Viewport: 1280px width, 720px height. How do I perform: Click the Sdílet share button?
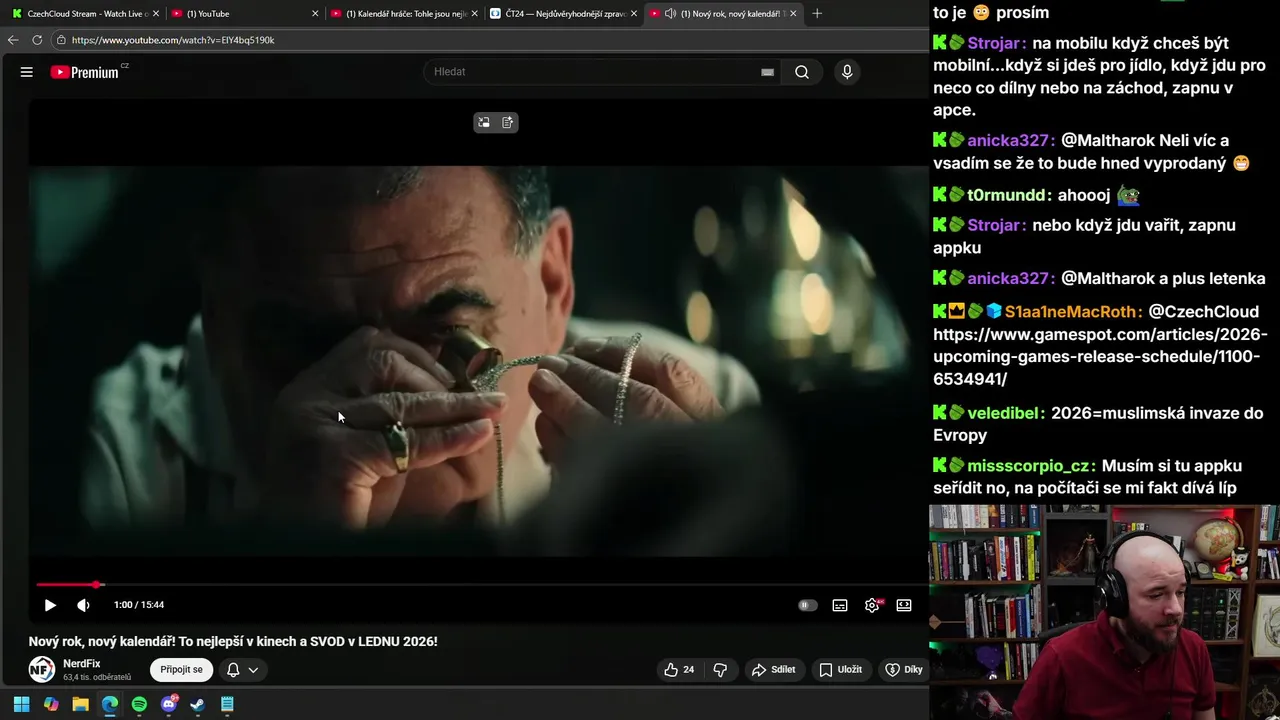(774, 670)
